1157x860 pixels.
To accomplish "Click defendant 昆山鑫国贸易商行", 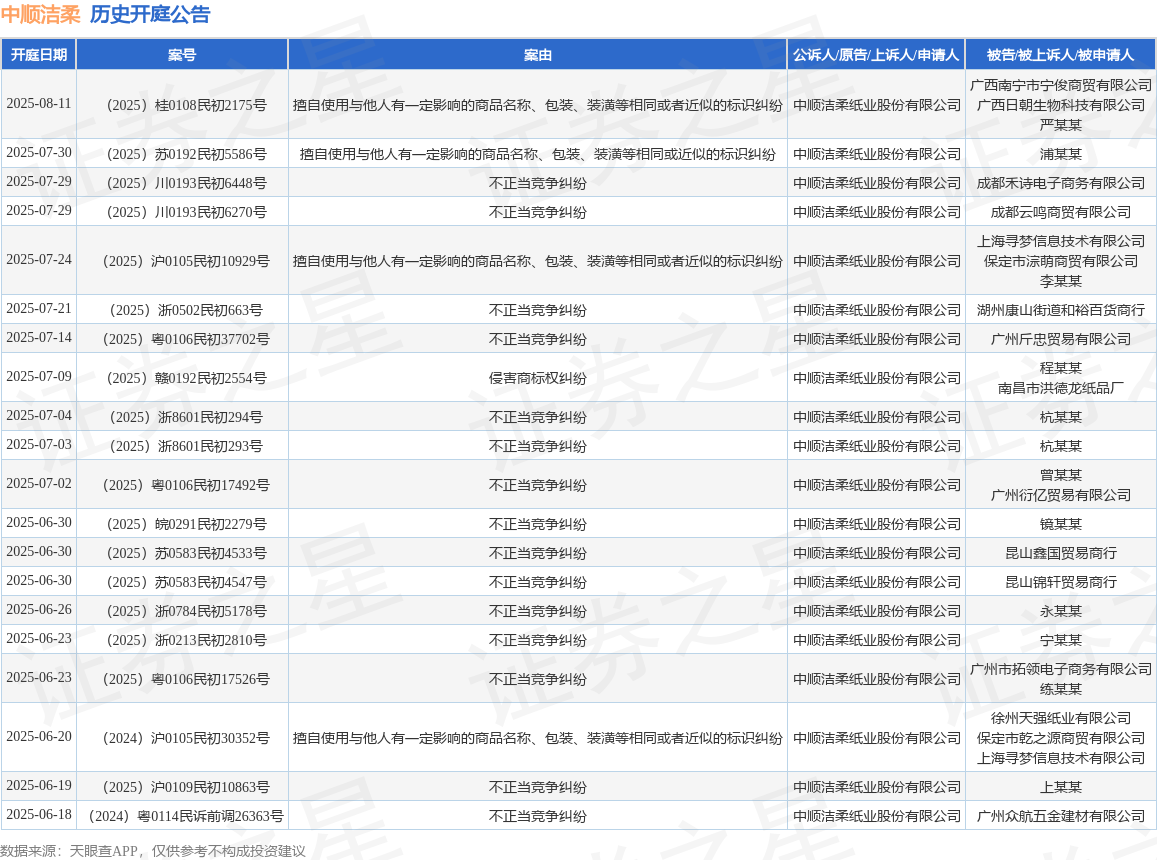I will tap(1060, 553).
